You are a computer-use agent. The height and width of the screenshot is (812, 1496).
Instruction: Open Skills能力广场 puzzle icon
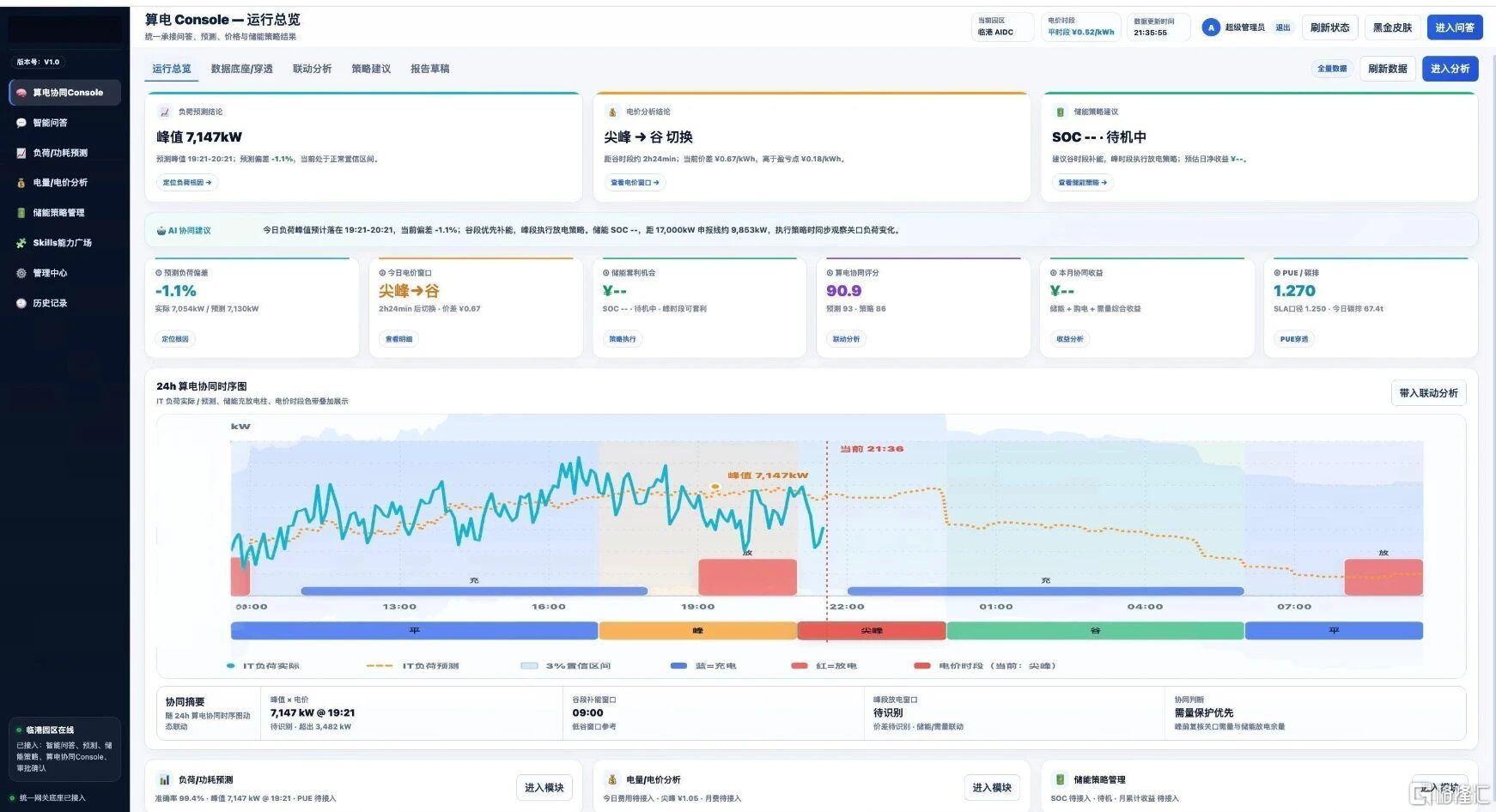[x=21, y=243]
